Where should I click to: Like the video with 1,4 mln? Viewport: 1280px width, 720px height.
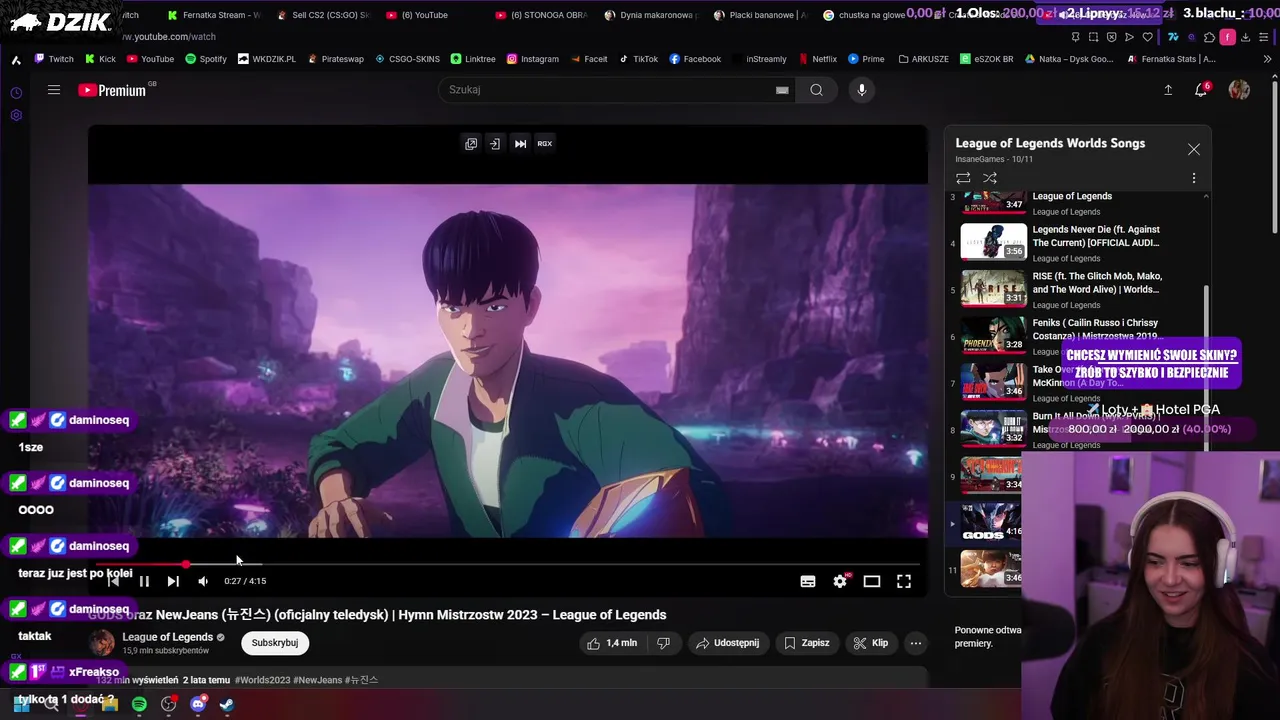click(x=612, y=643)
